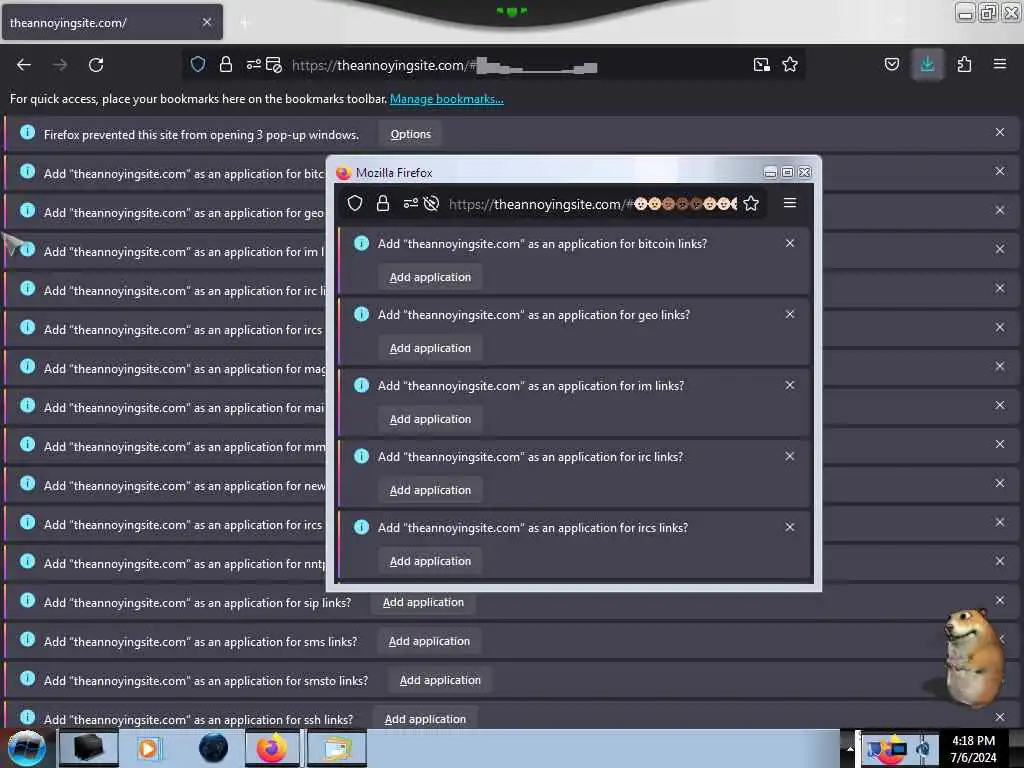Bookmark the page with the main window star
This screenshot has height=768, width=1024.
(790, 64)
